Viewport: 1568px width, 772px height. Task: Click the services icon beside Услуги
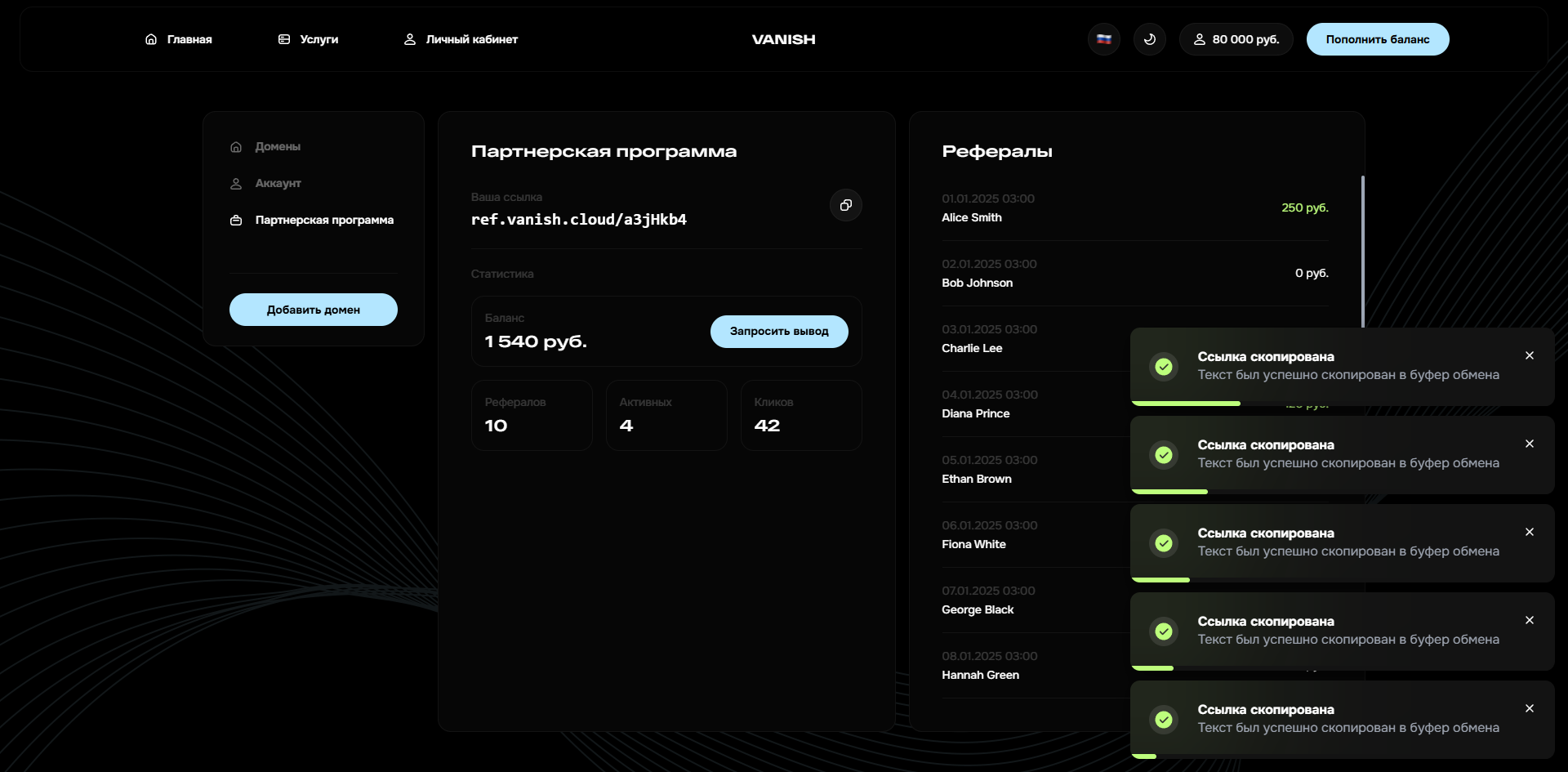(x=284, y=38)
